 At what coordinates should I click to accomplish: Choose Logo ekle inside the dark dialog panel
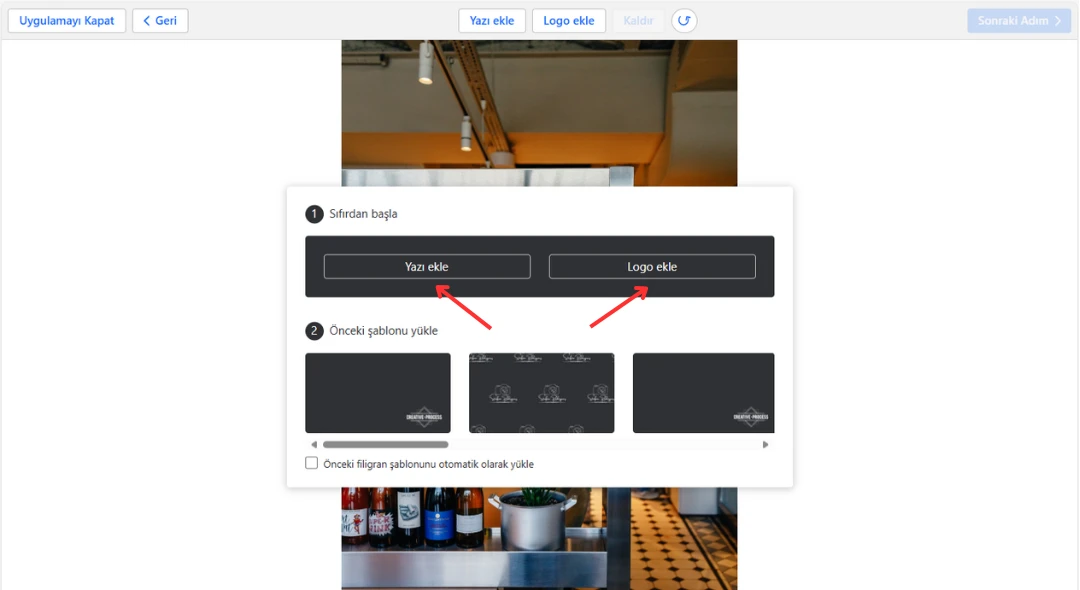[652, 267]
